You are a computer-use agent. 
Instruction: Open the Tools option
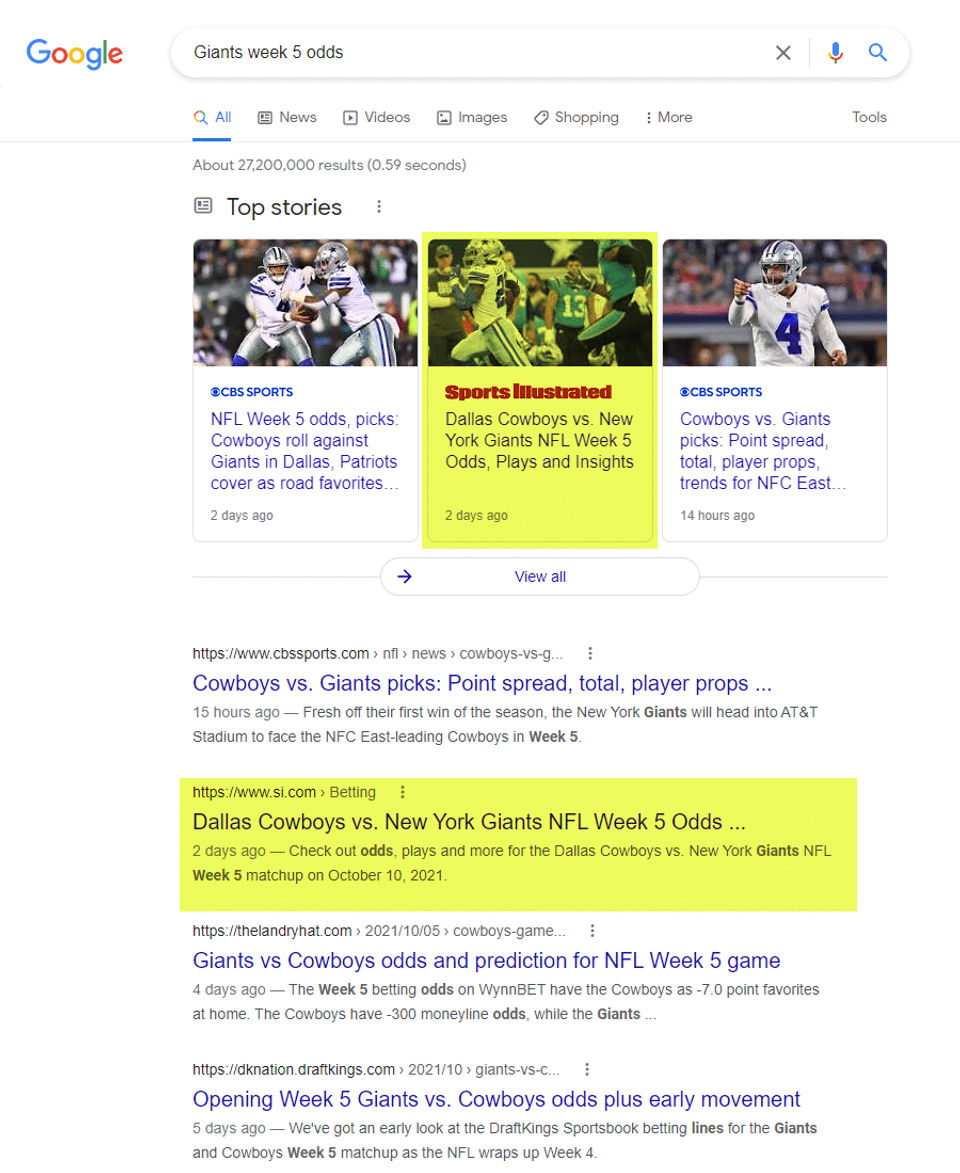[x=869, y=117]
